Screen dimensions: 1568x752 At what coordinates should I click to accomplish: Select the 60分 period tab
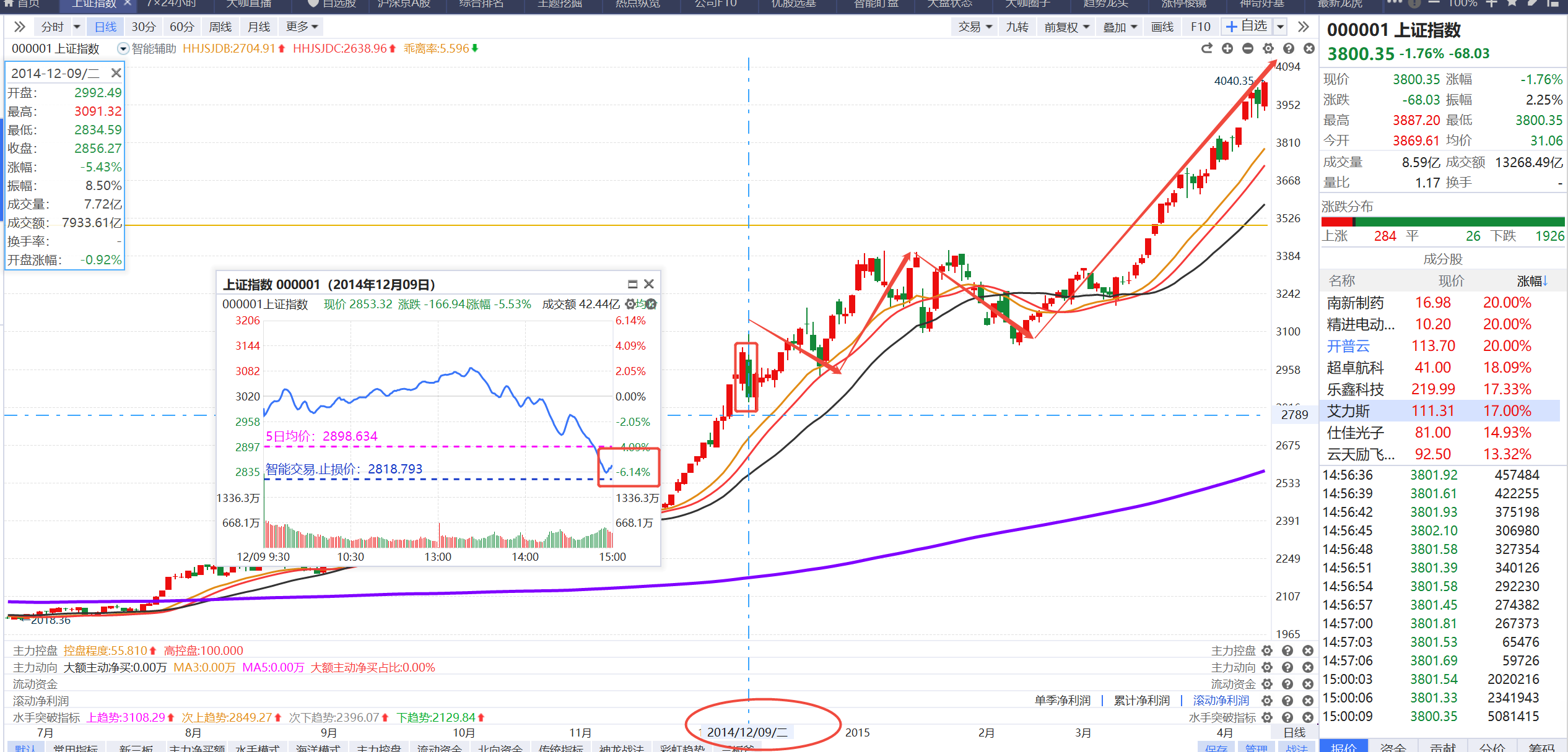coord(181,27)
